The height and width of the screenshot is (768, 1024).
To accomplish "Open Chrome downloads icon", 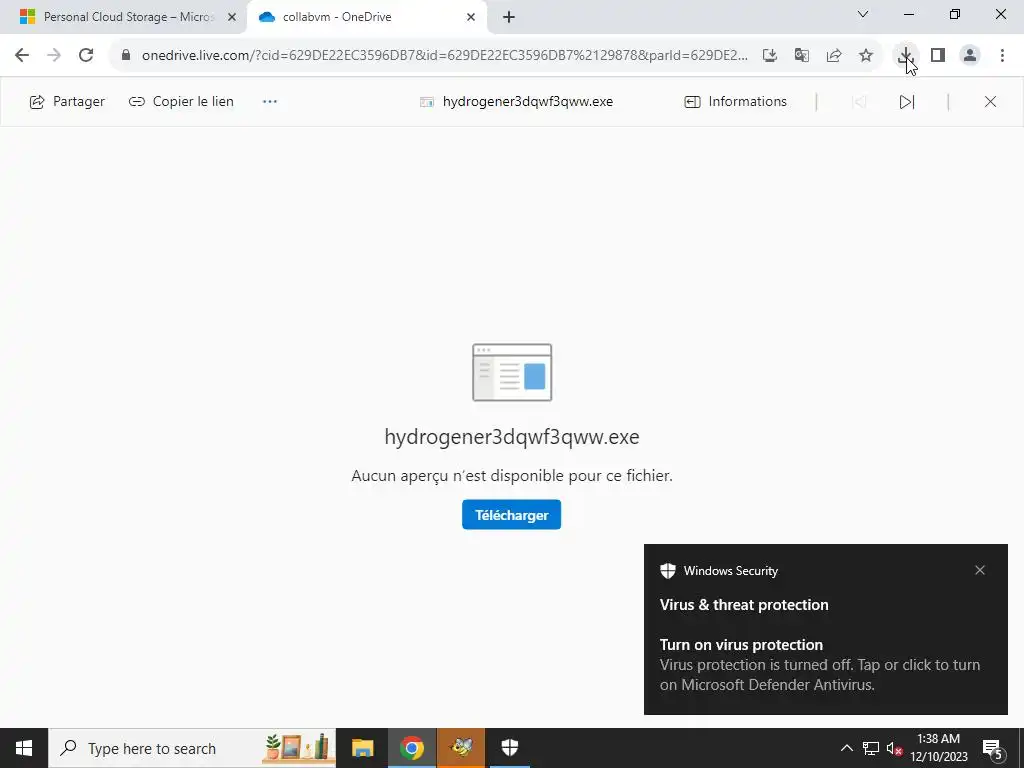I will click(906, 56).
